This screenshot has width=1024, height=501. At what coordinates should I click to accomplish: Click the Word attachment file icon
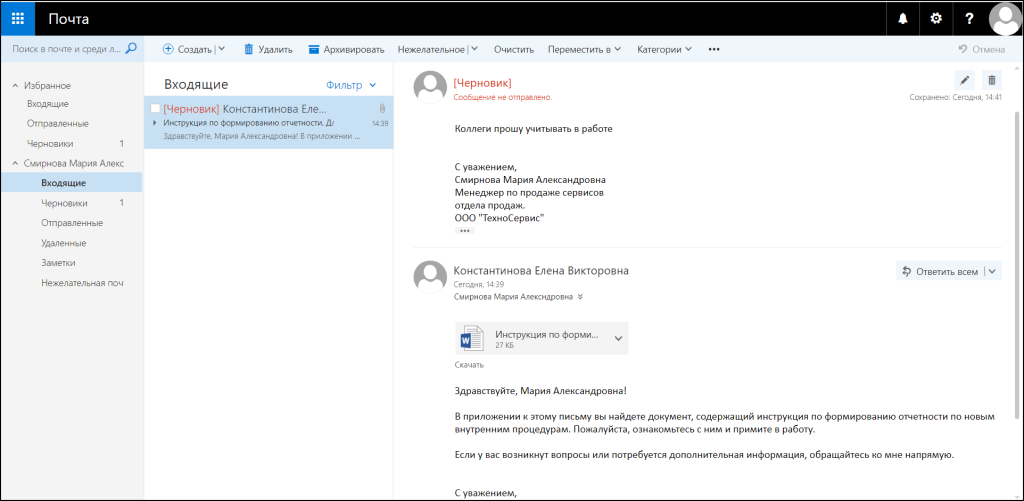[x=471, y=338]
